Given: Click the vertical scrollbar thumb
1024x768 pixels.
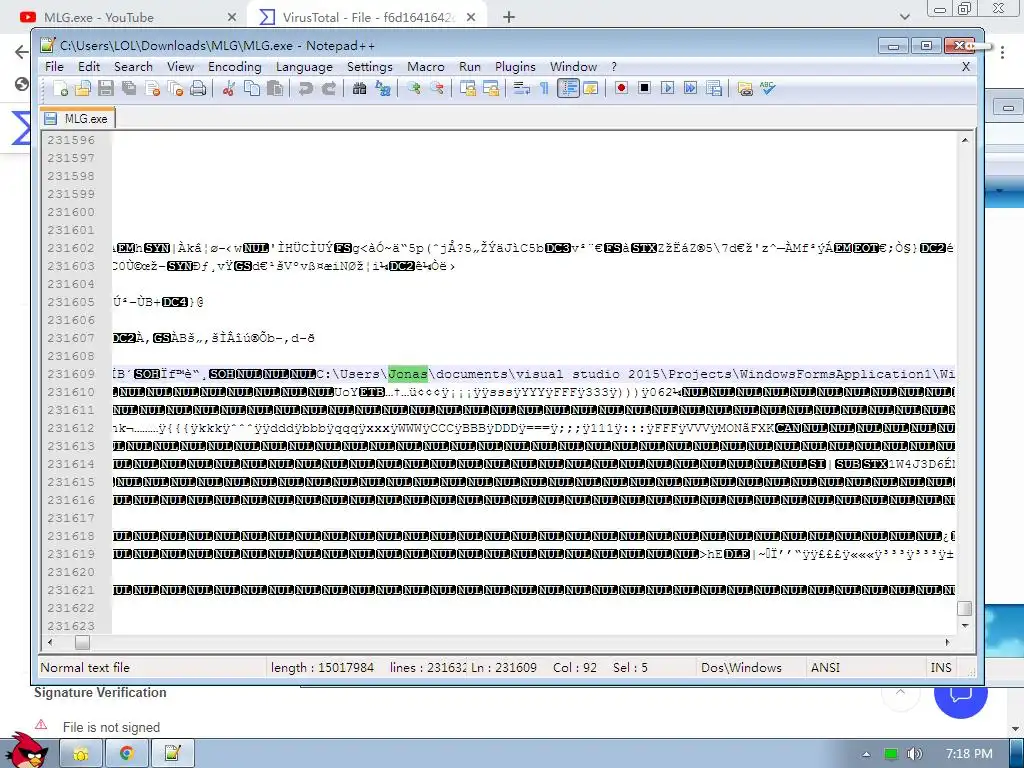Looking at the screenshot, I should [x=965, y=608].
